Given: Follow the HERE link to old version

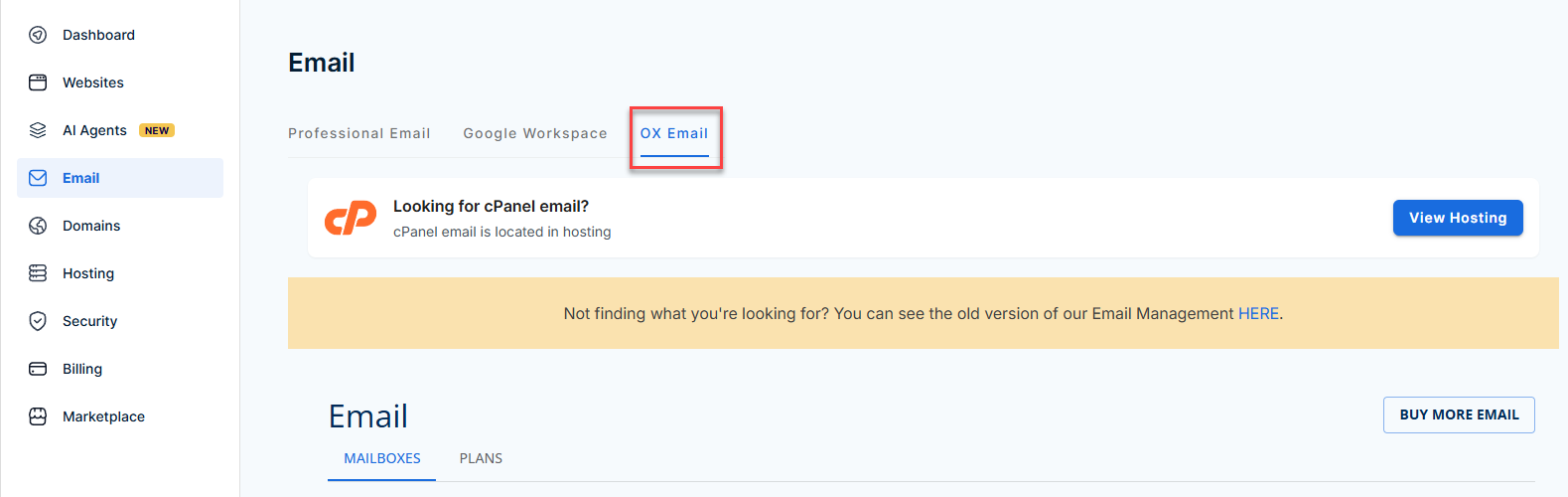Looking at the screenshot, I should (1258, 313).
